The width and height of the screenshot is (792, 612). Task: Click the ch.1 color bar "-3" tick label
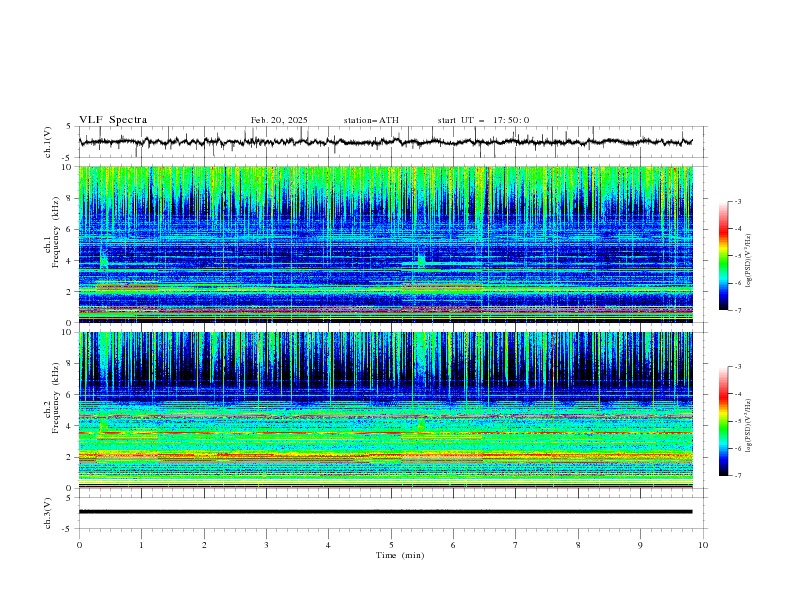[x=738, y=201]
